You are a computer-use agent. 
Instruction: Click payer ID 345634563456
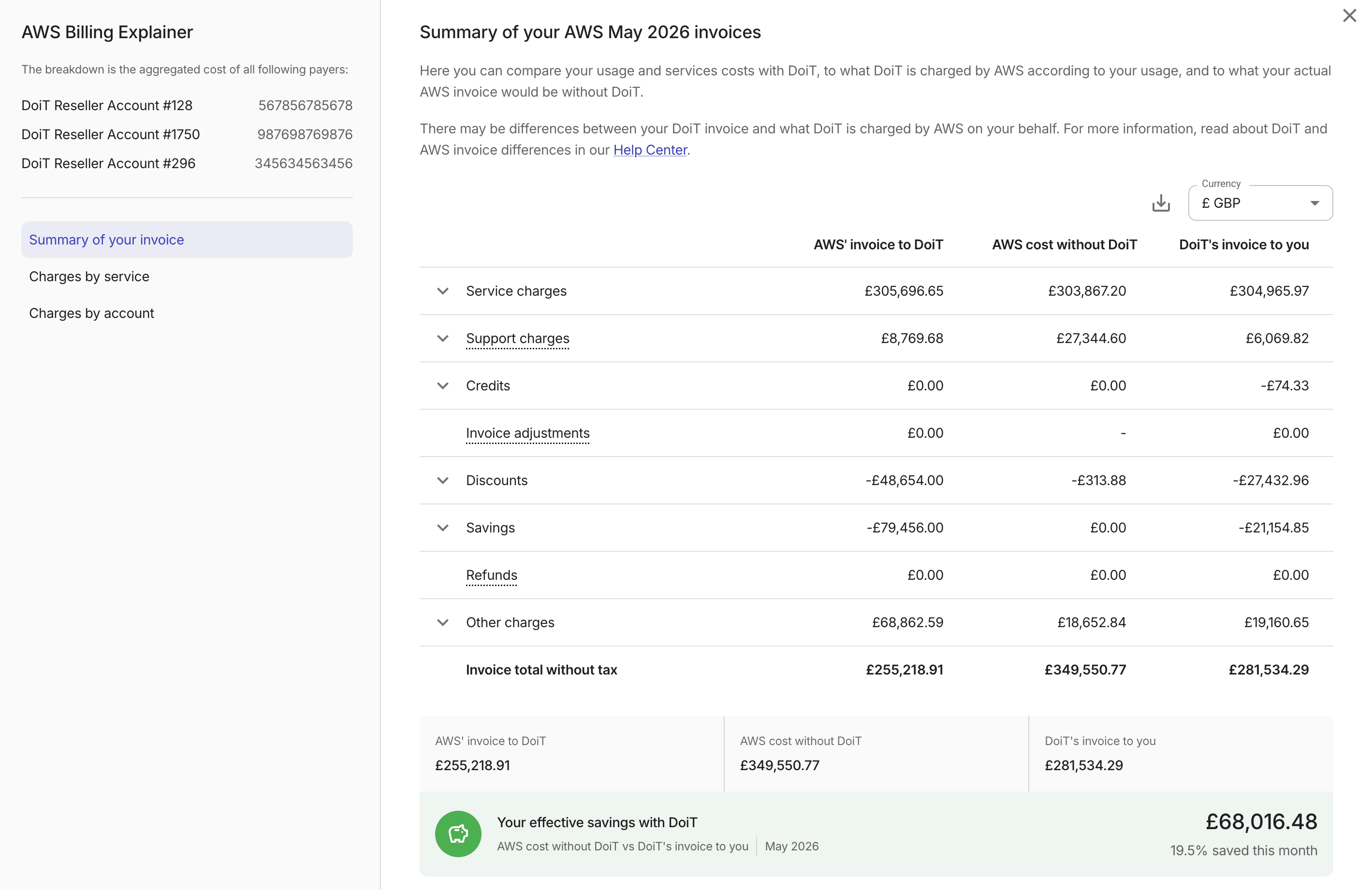303,164
